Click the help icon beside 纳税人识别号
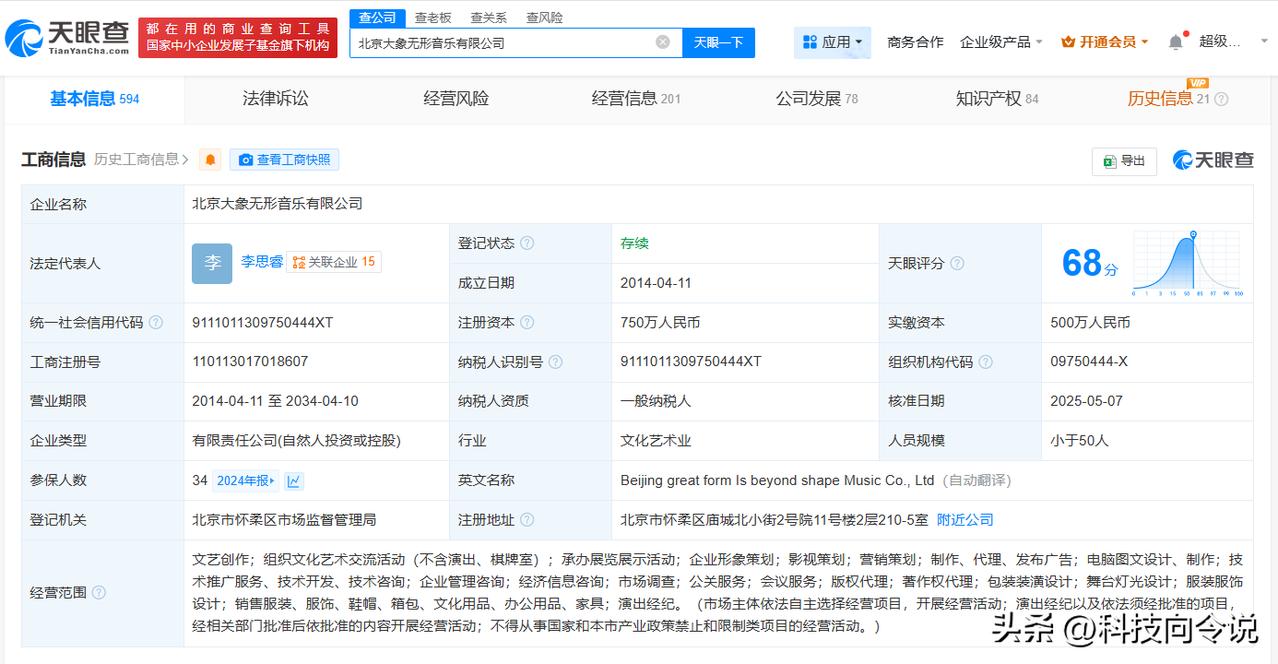Image resolution: width=1278 pixels, height=664 pixels. point(556,362)
